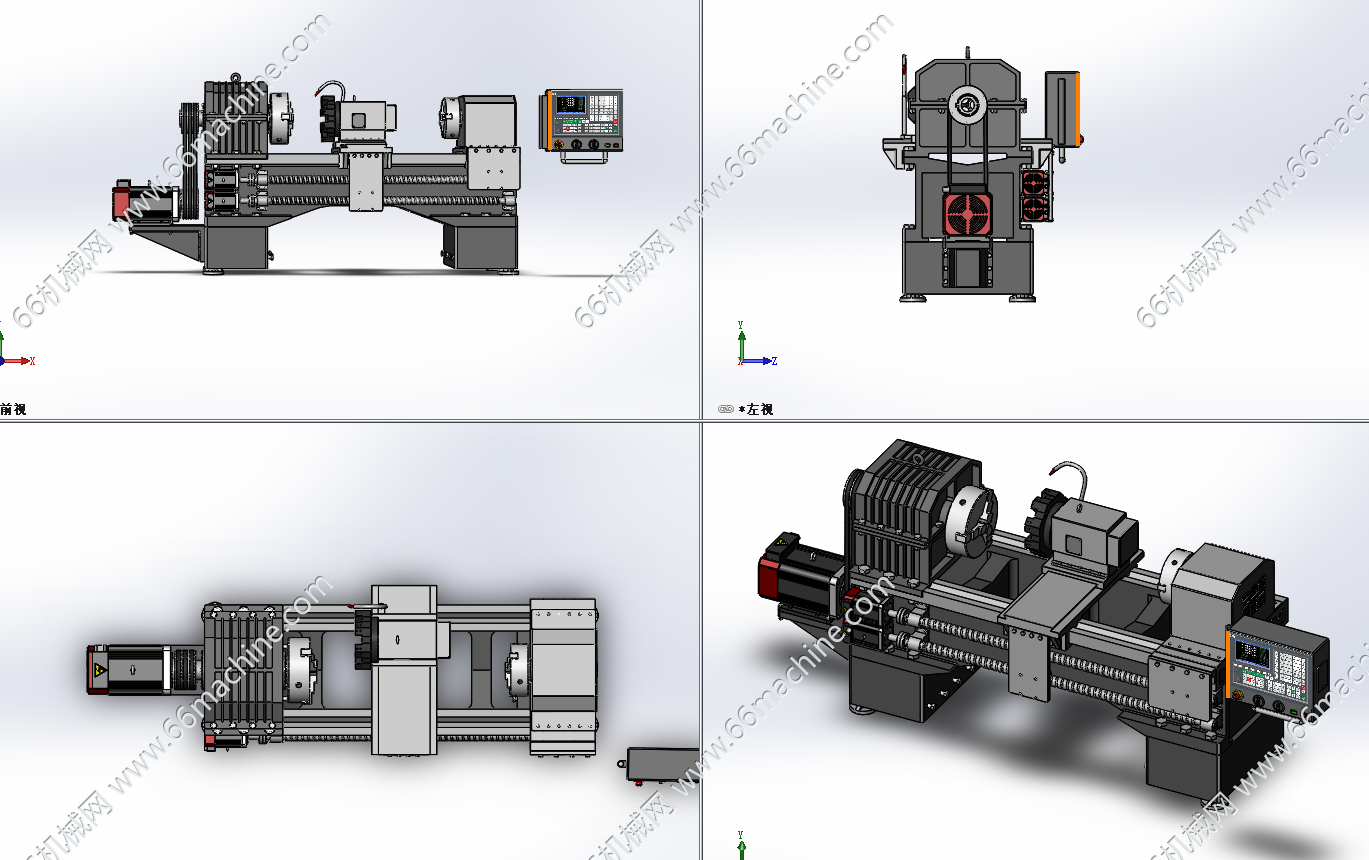1369x860 pixels.
Task: Select the small twin red fans in left view
Action: 1033,195
